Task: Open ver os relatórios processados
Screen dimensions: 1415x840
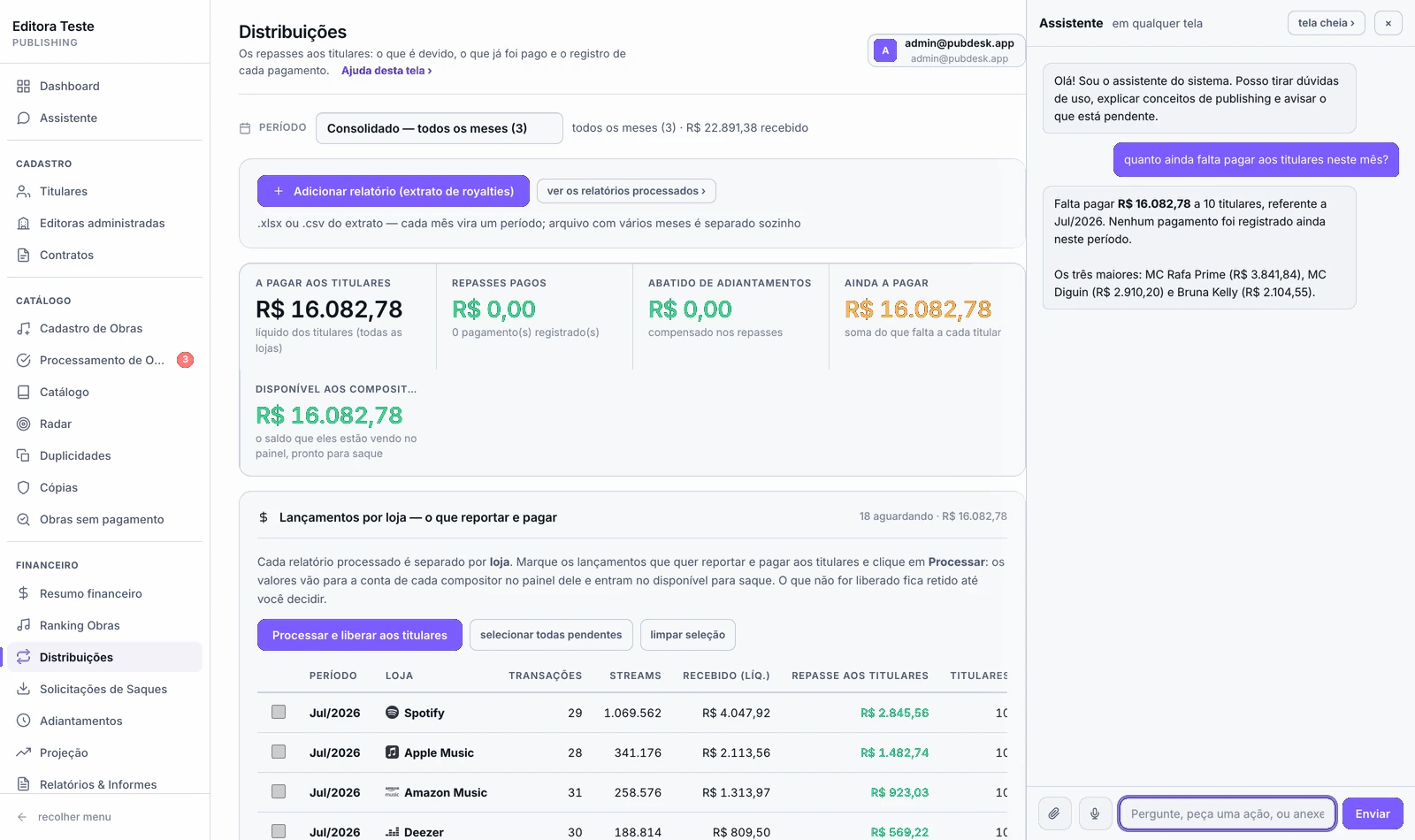Action: point(626,191)
